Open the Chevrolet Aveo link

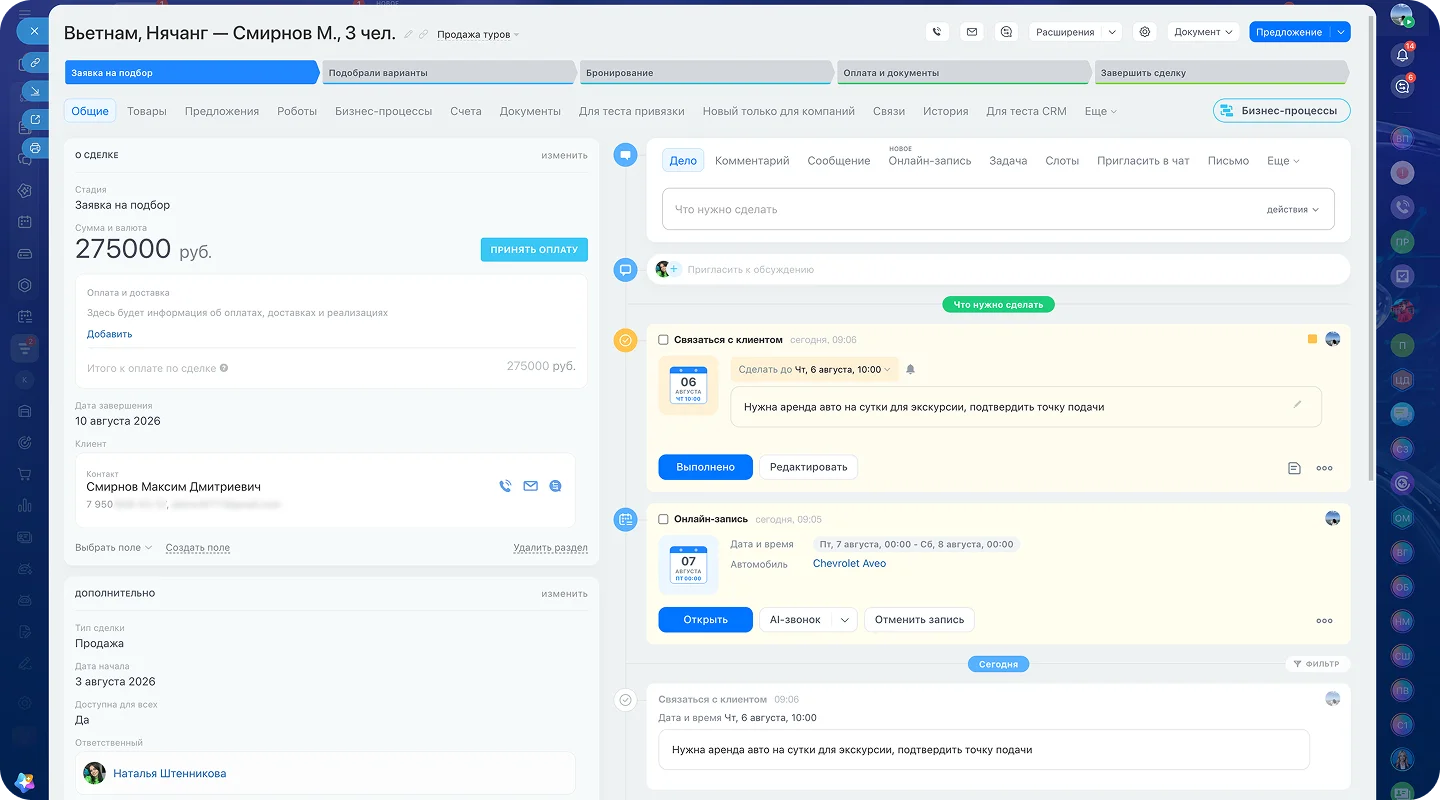click(x=849, y=564)
